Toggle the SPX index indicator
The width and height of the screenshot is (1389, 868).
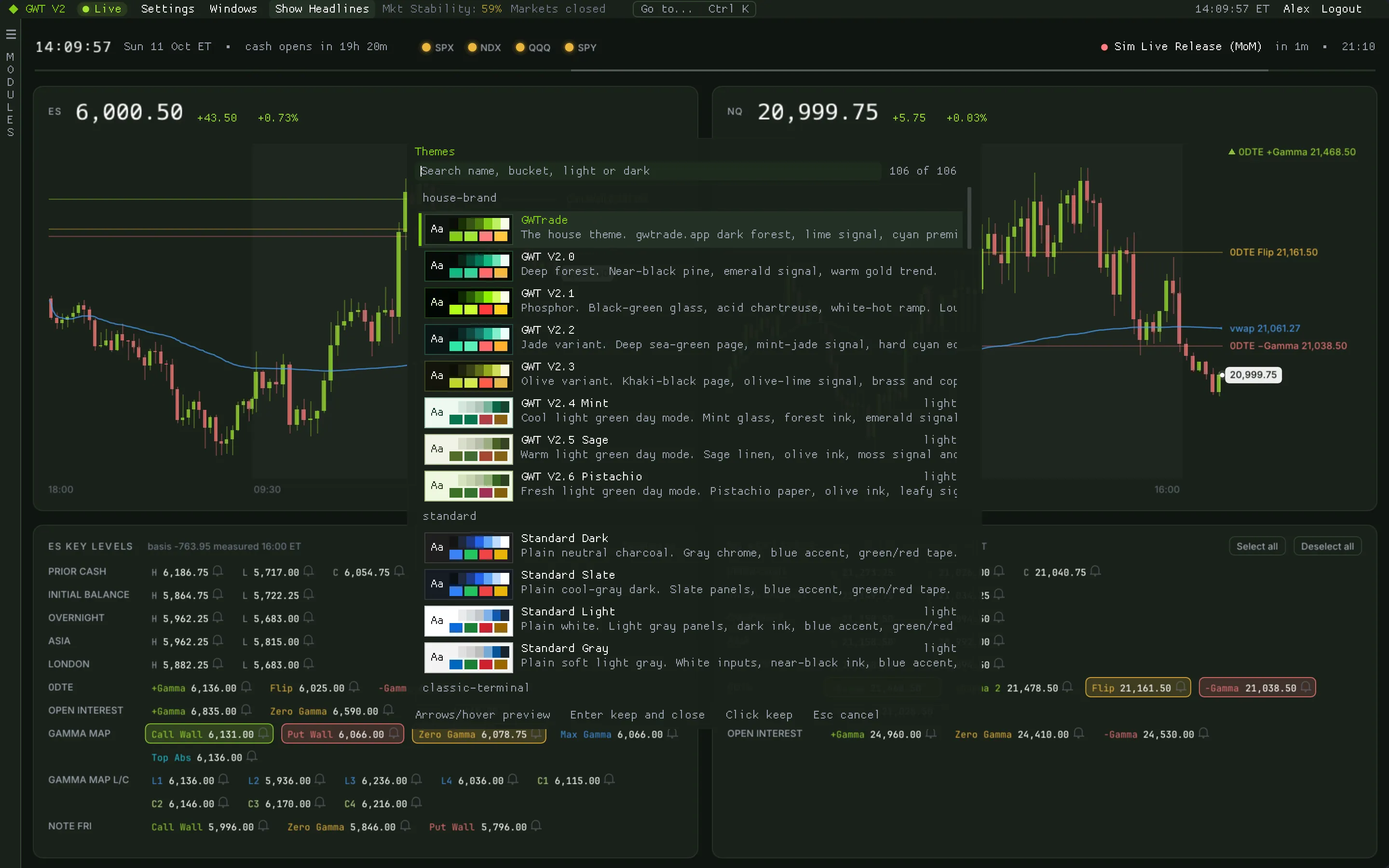point(438,48)
